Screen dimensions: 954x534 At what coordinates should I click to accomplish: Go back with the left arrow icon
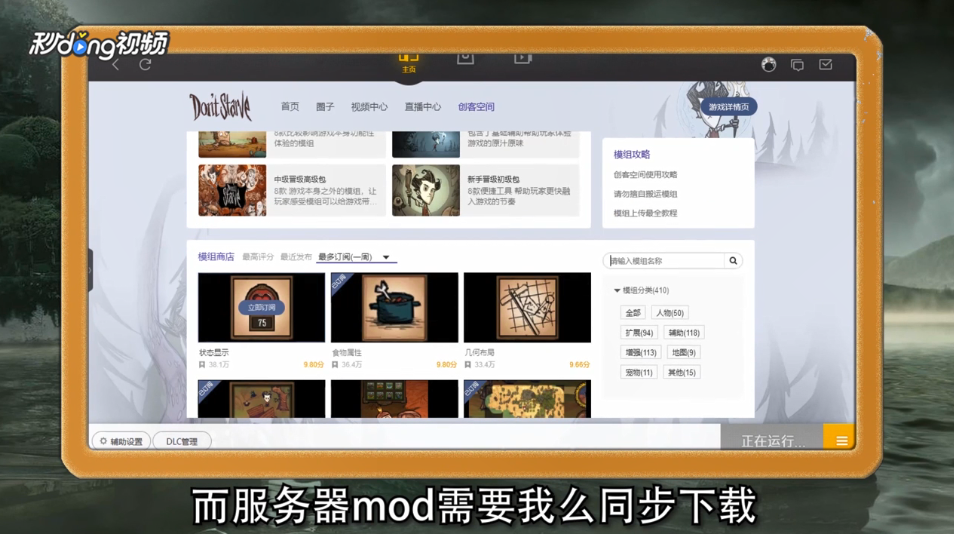tap(116, 64)
